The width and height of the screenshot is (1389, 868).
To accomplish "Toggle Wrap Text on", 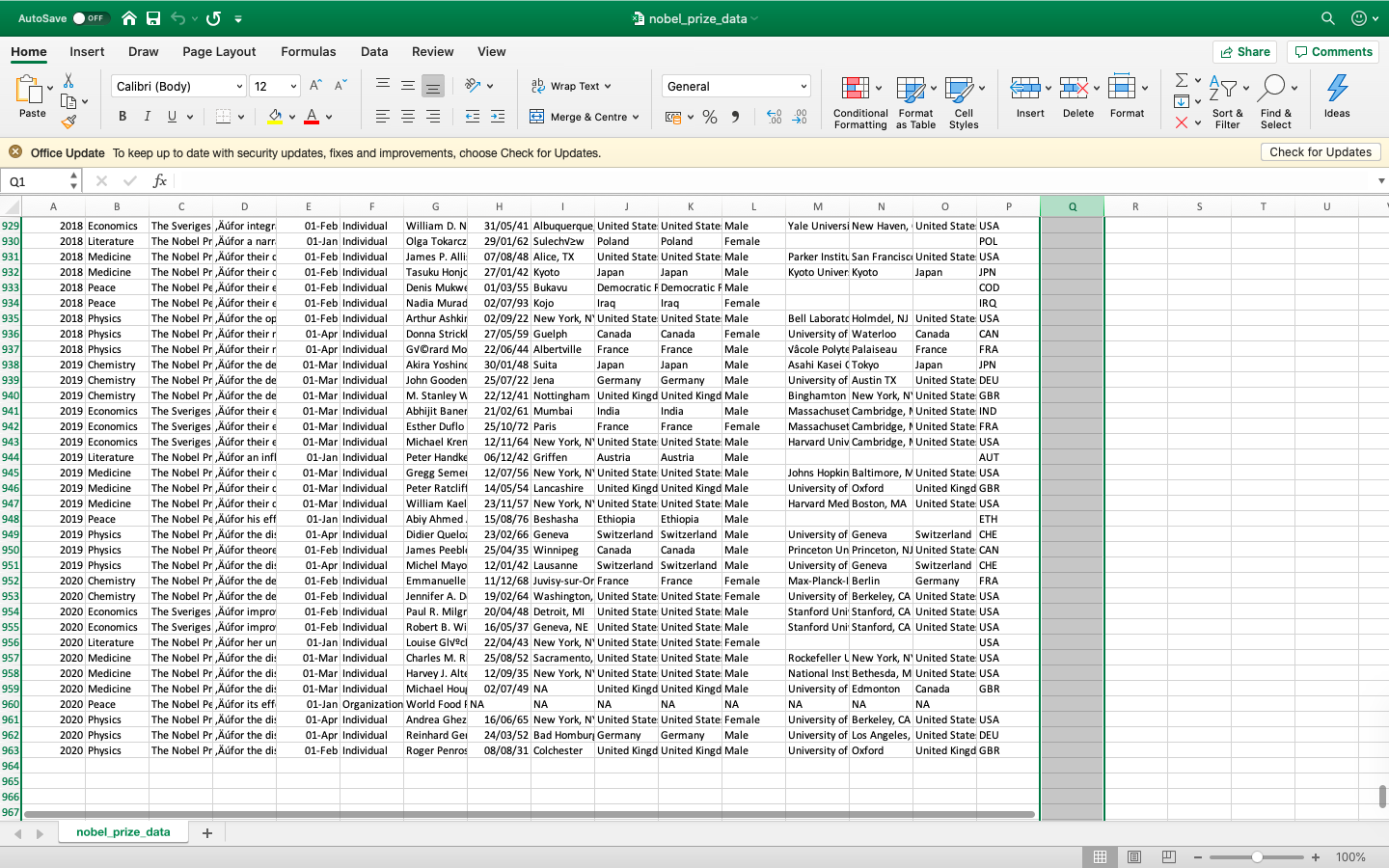I will tap(573, 86).
